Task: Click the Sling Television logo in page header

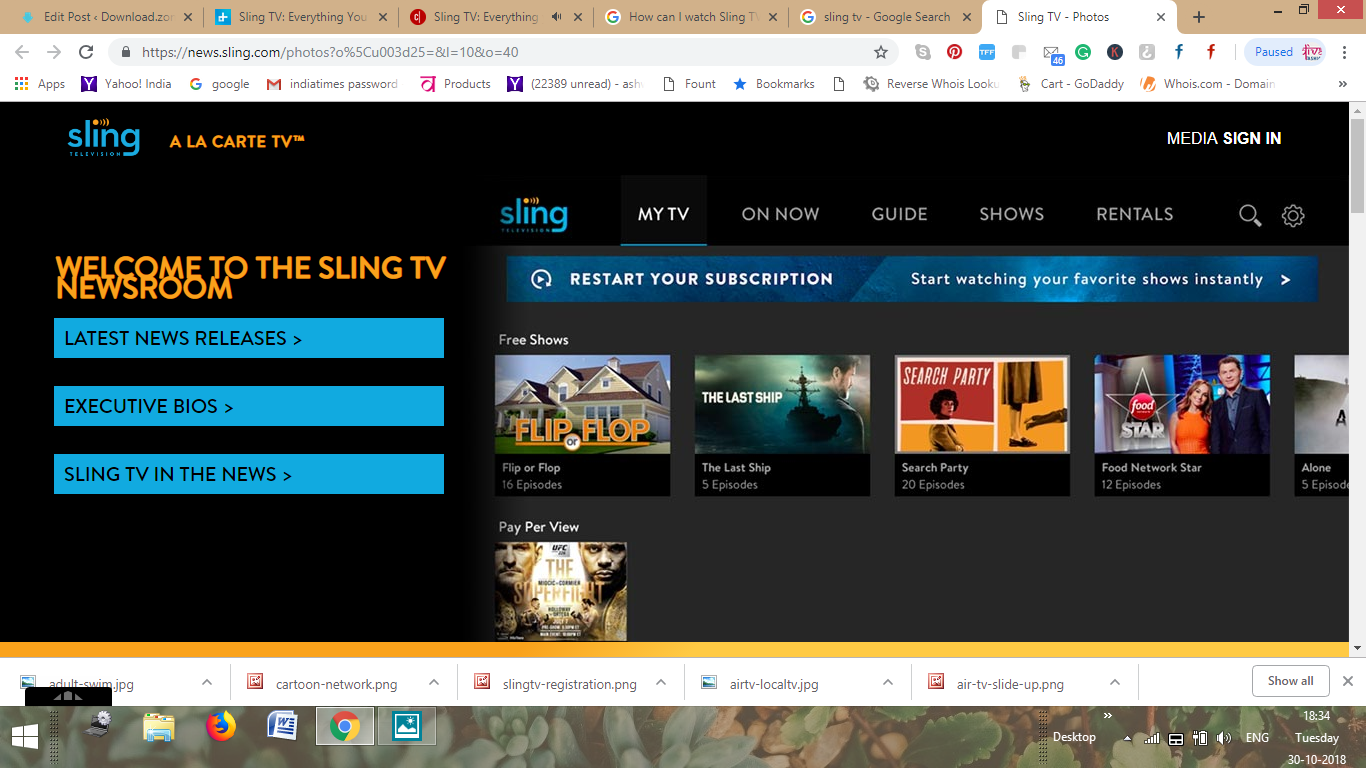Action: (x=104, y=138)
